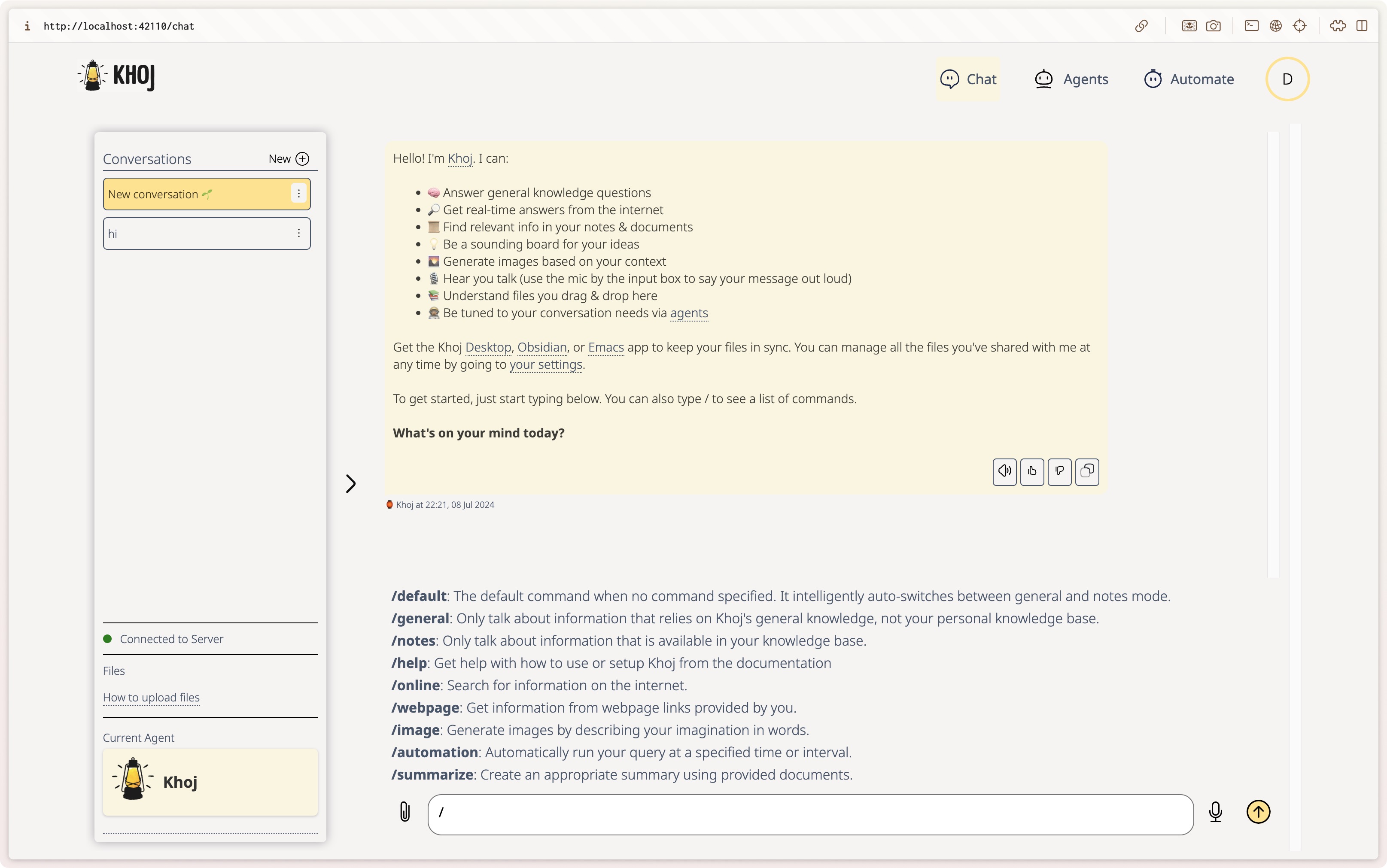This screenshot has height=868, width=1387.
Task: Select the Khoj current agent card
Action: click(210, 782)
